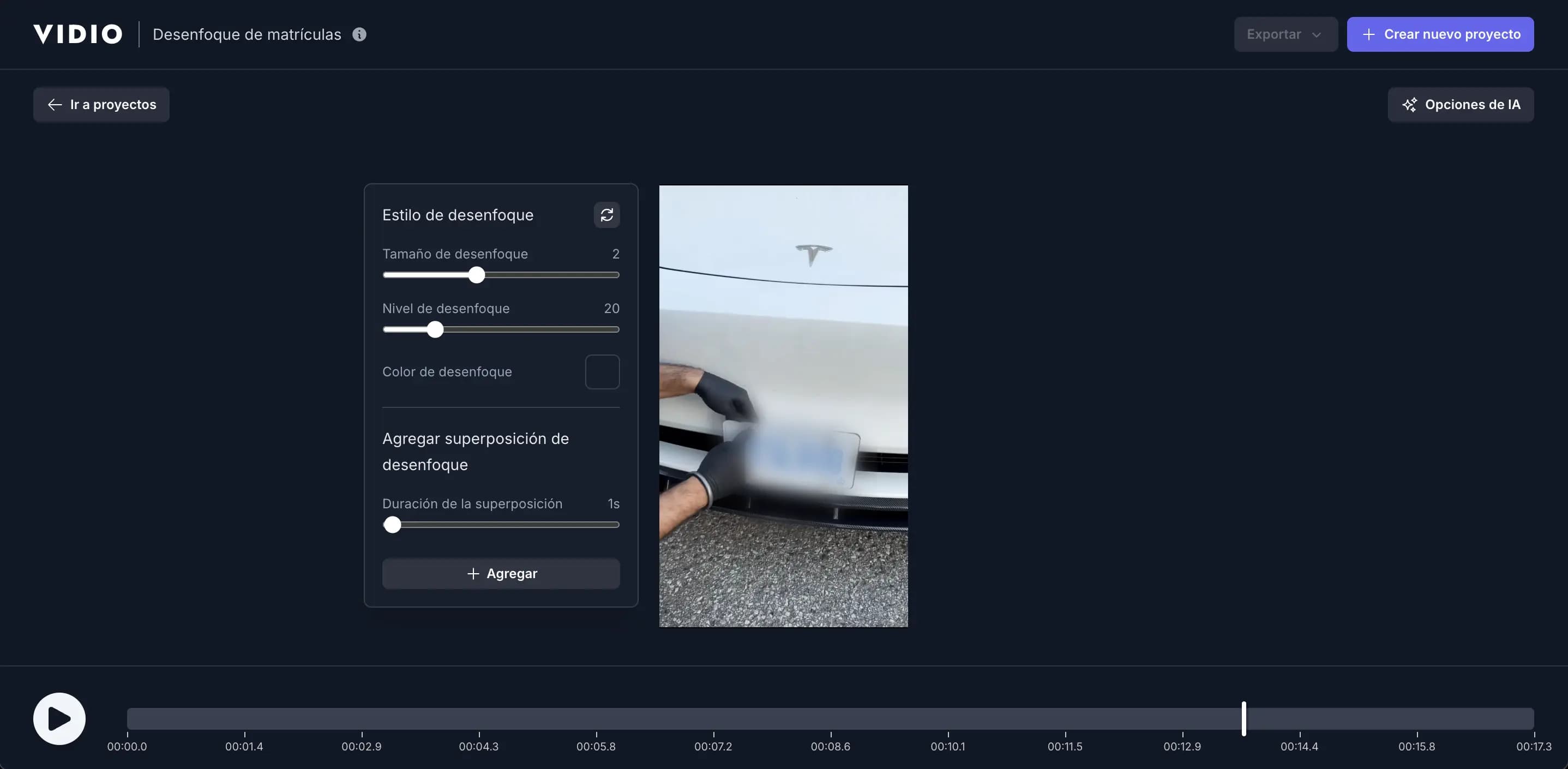Click the reset blur style icon
1568x769 pixels.
tap(606, 215)
